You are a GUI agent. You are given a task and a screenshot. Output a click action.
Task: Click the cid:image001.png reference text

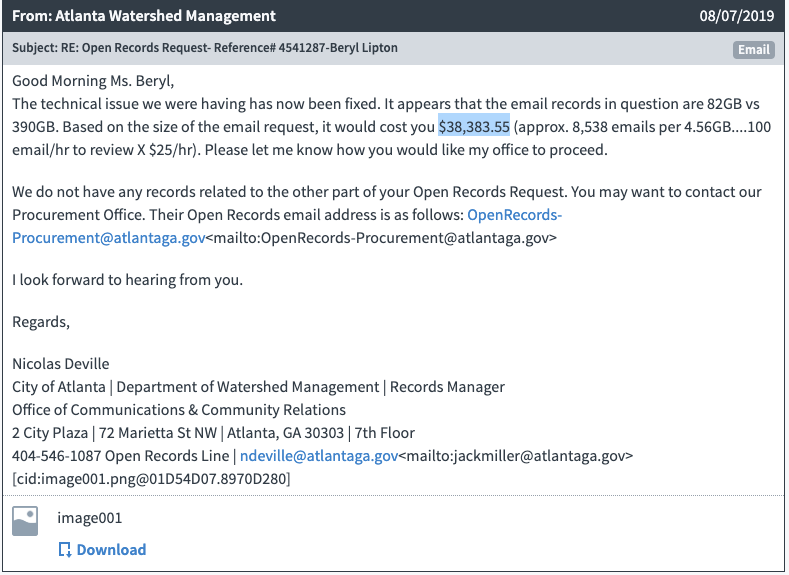(x=151, y=478)
